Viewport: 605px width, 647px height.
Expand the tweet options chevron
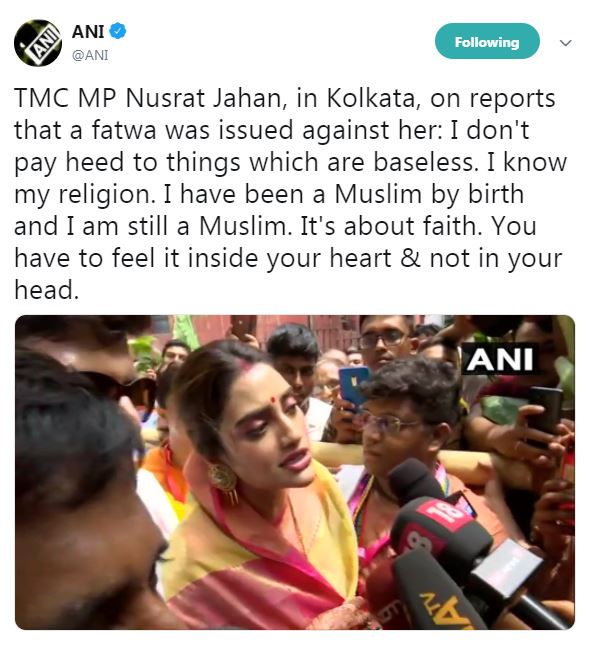tap(565, 43)
